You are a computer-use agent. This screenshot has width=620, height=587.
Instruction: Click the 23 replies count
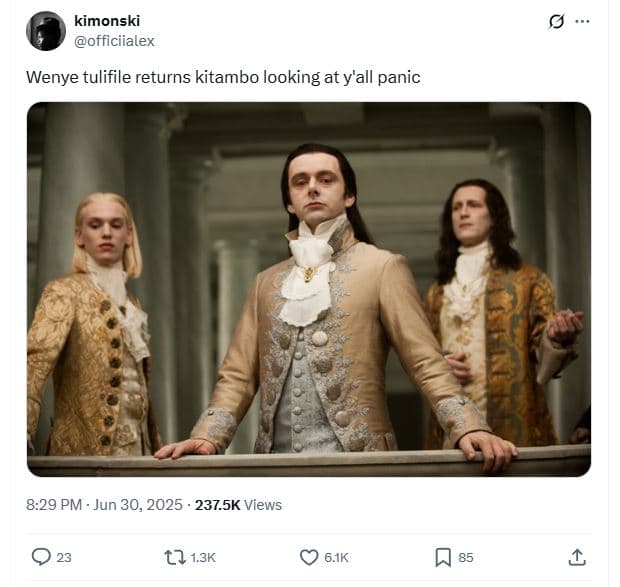pos(64,557)
